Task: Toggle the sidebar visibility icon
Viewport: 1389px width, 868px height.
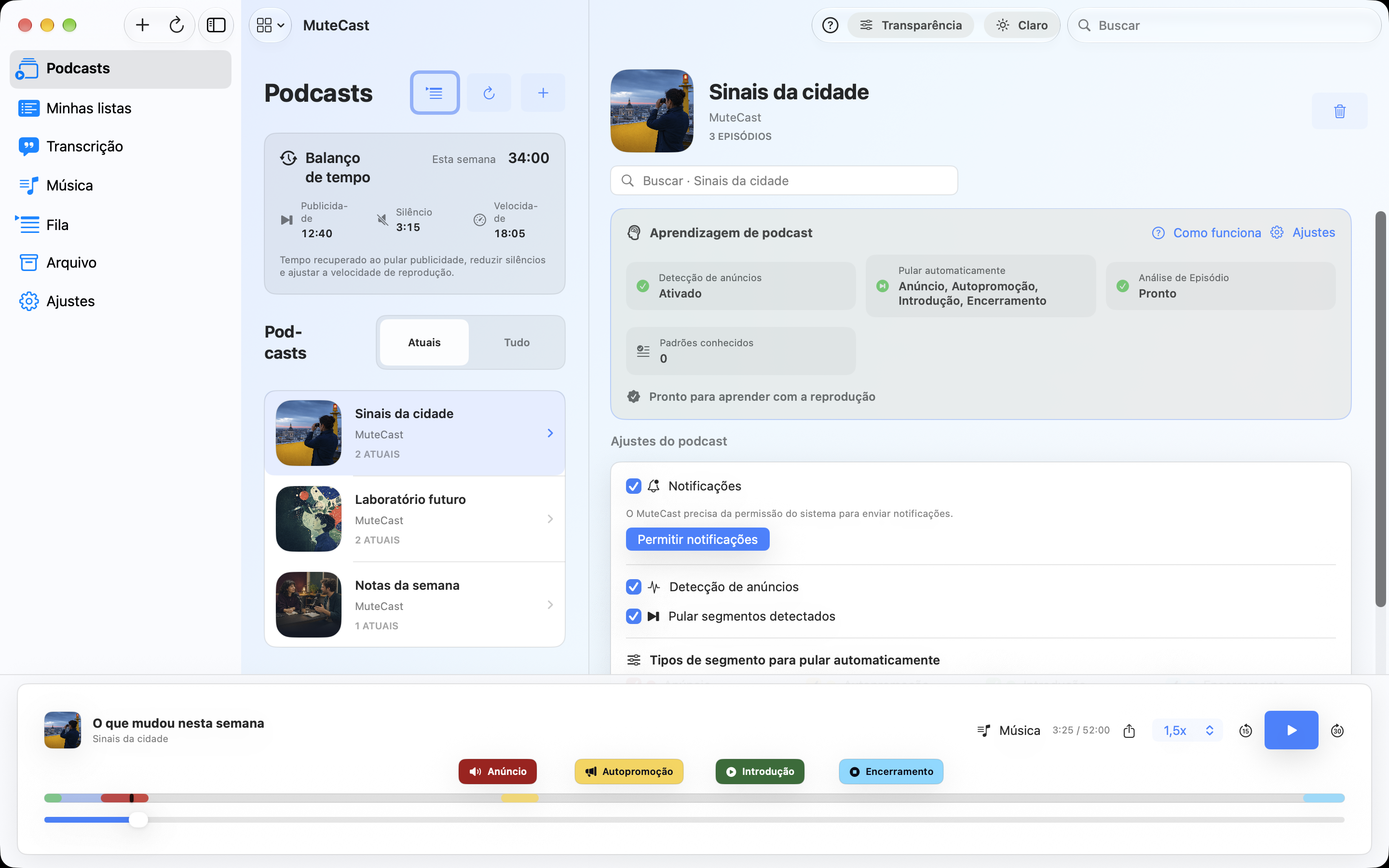Action: (x=217, y=25)
